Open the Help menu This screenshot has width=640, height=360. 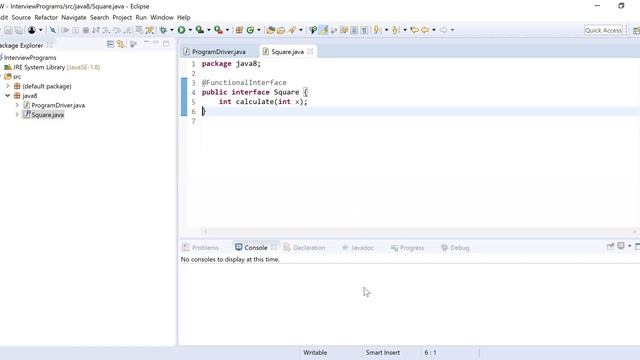tap(184, 18)
